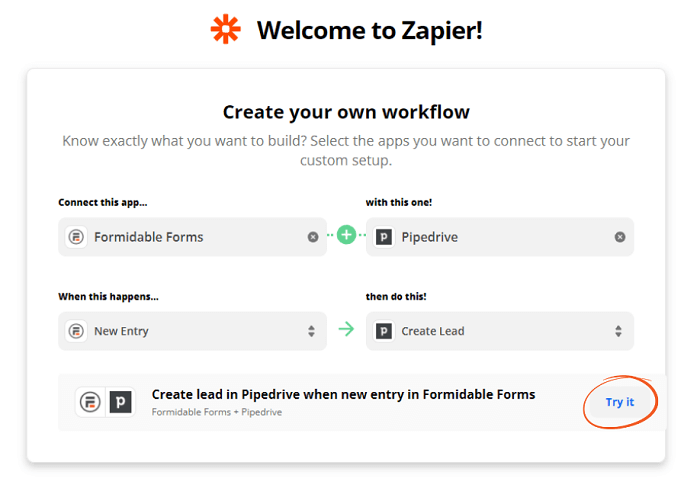Click the Formidable Forms + Pipedrive subtitle
Screen dimensions: 700x488
(217, 412)
